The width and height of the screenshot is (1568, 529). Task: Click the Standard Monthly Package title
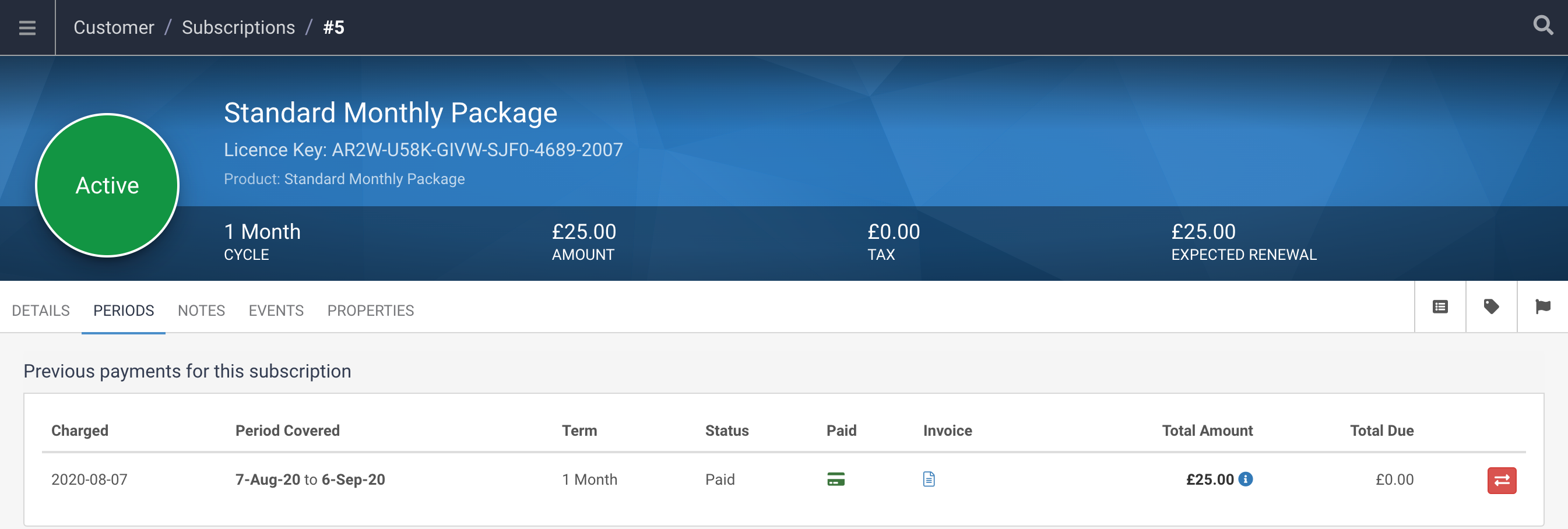coord(391,112)
